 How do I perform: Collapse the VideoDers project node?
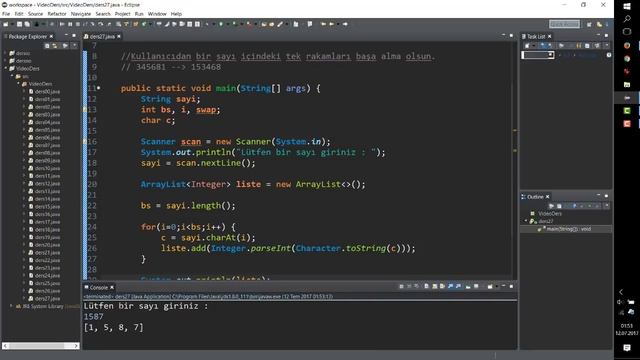click(6, 68)
